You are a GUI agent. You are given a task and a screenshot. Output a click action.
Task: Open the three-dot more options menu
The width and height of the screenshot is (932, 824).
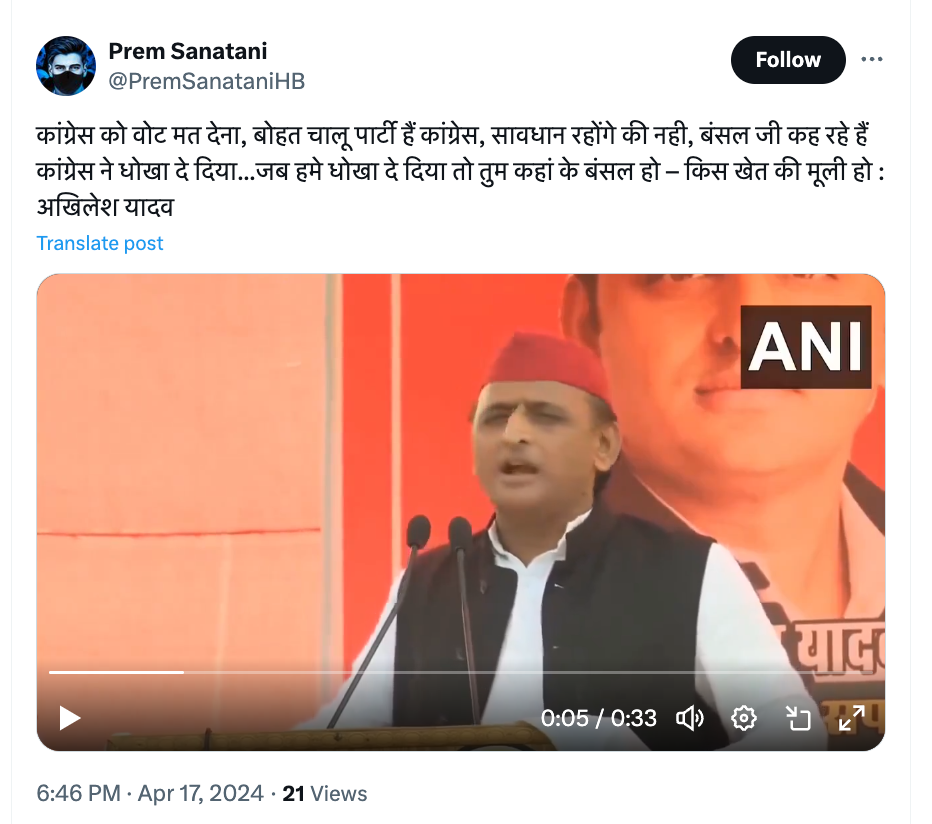[x=871, y=59]
